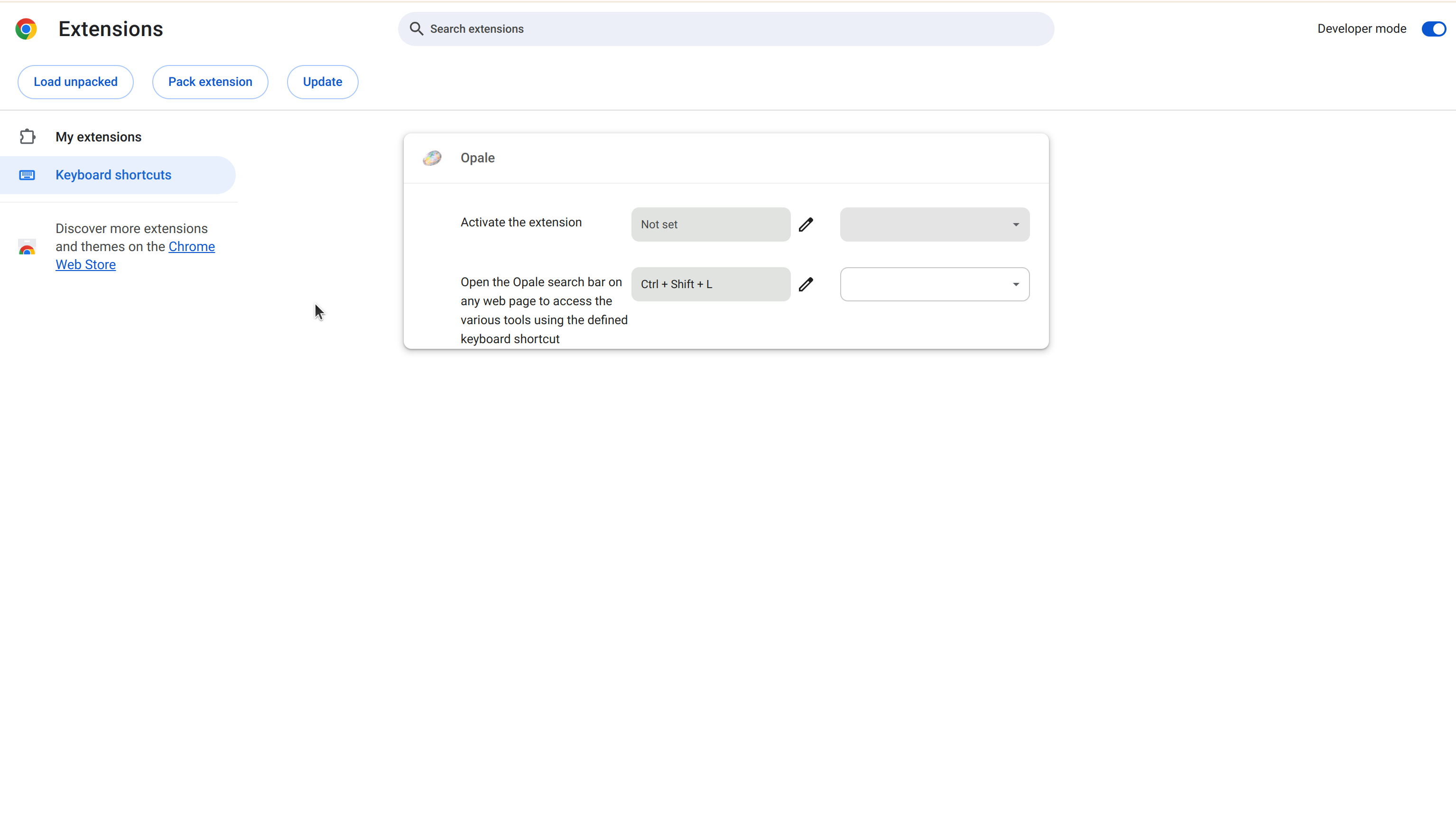Click the search magnifier icon
Image resolution: width=1456 pixels, height=832 pixels.
point(417,29)
